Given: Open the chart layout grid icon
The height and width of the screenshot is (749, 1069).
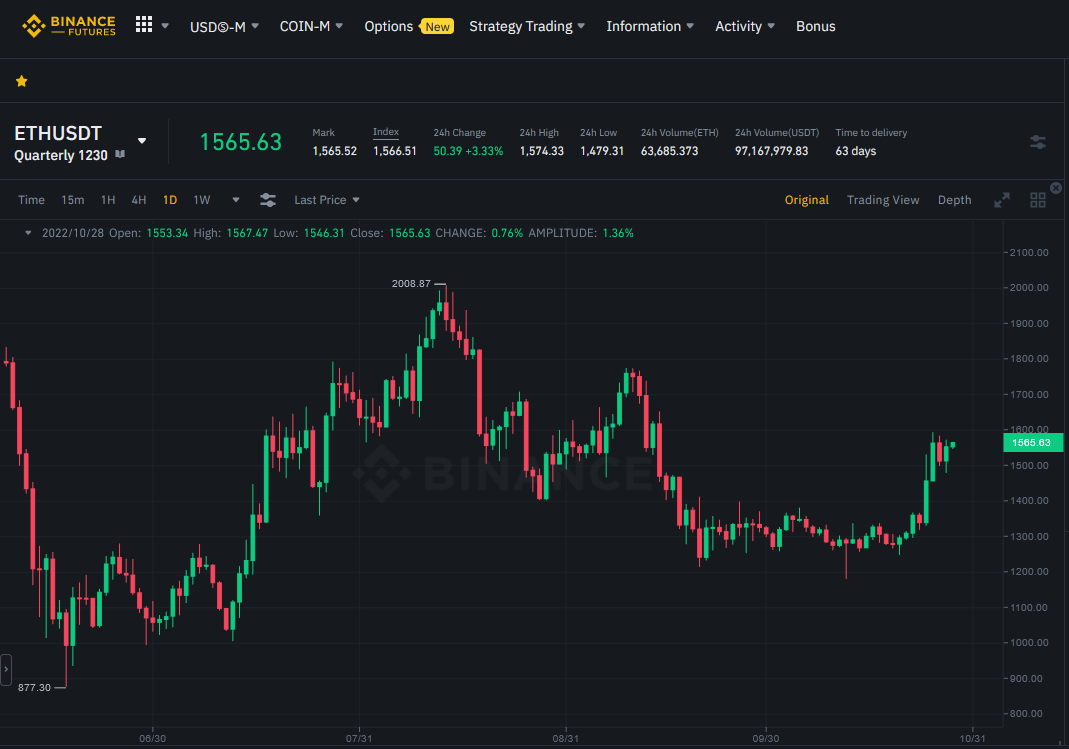Looking at the screenshot, I should (x=1038, y=200).
